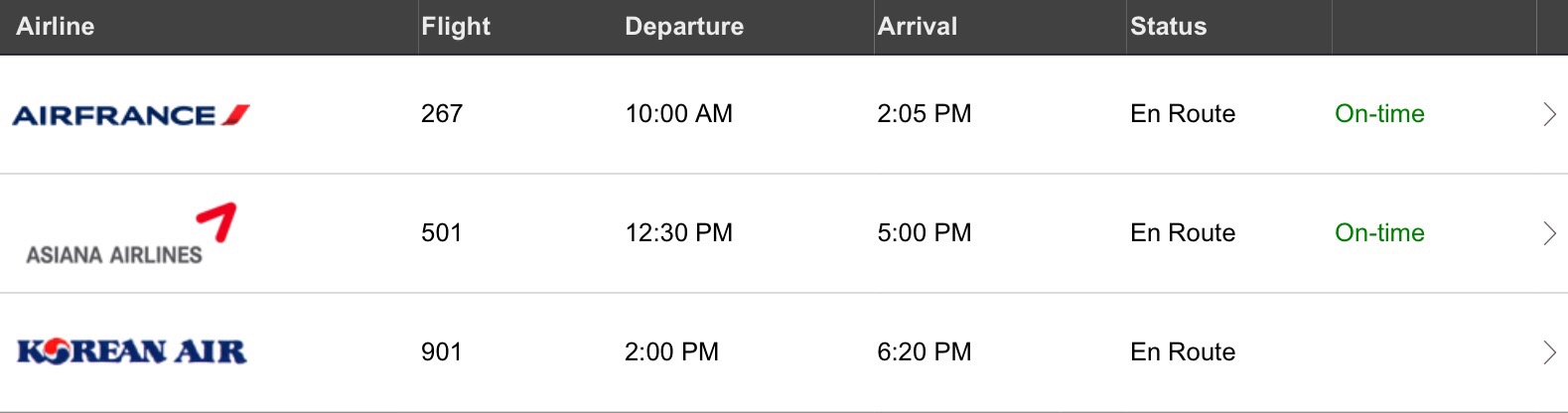Click the 6:20 PM arrival time

[925, 352]
